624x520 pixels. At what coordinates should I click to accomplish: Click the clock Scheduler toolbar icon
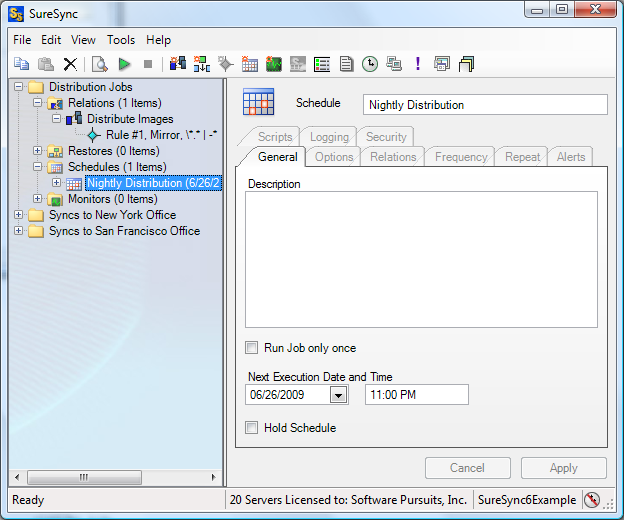tap(370, 64)
